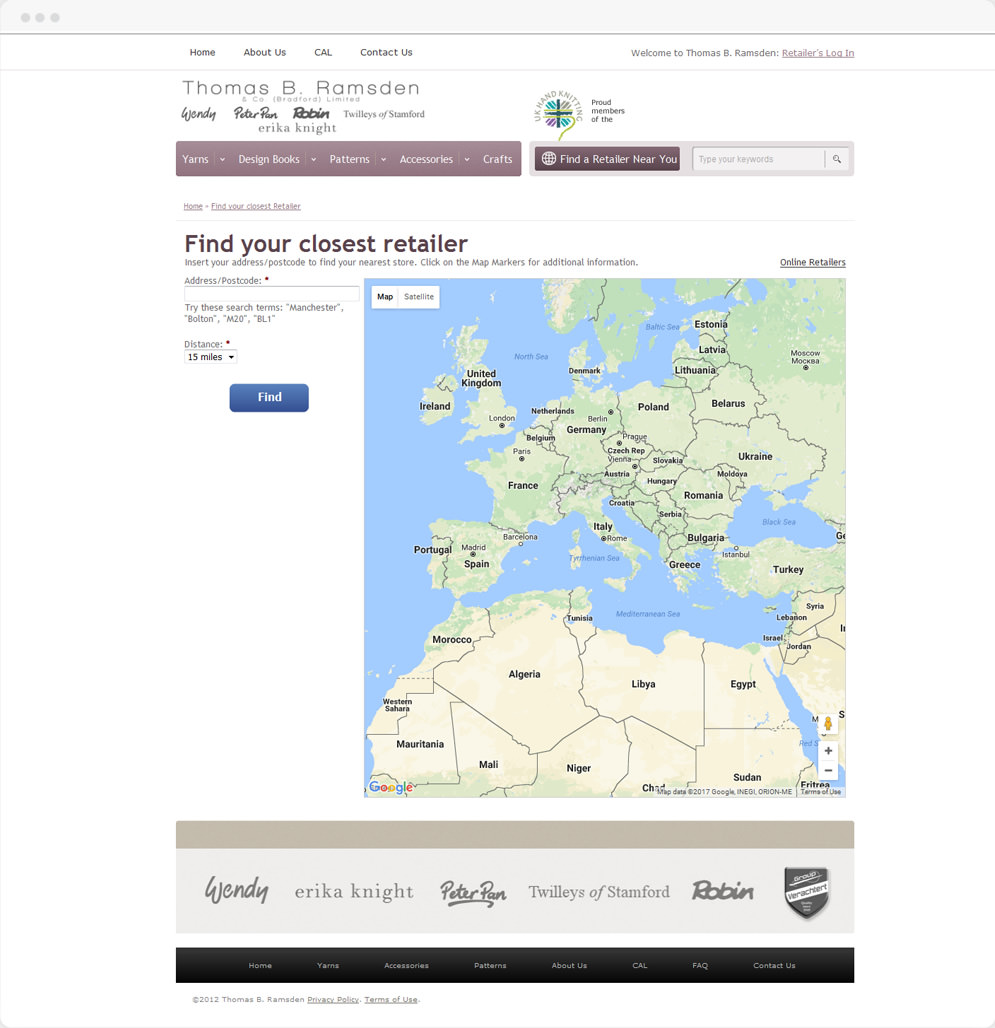Expand the Patterns menu arrow

383,159
